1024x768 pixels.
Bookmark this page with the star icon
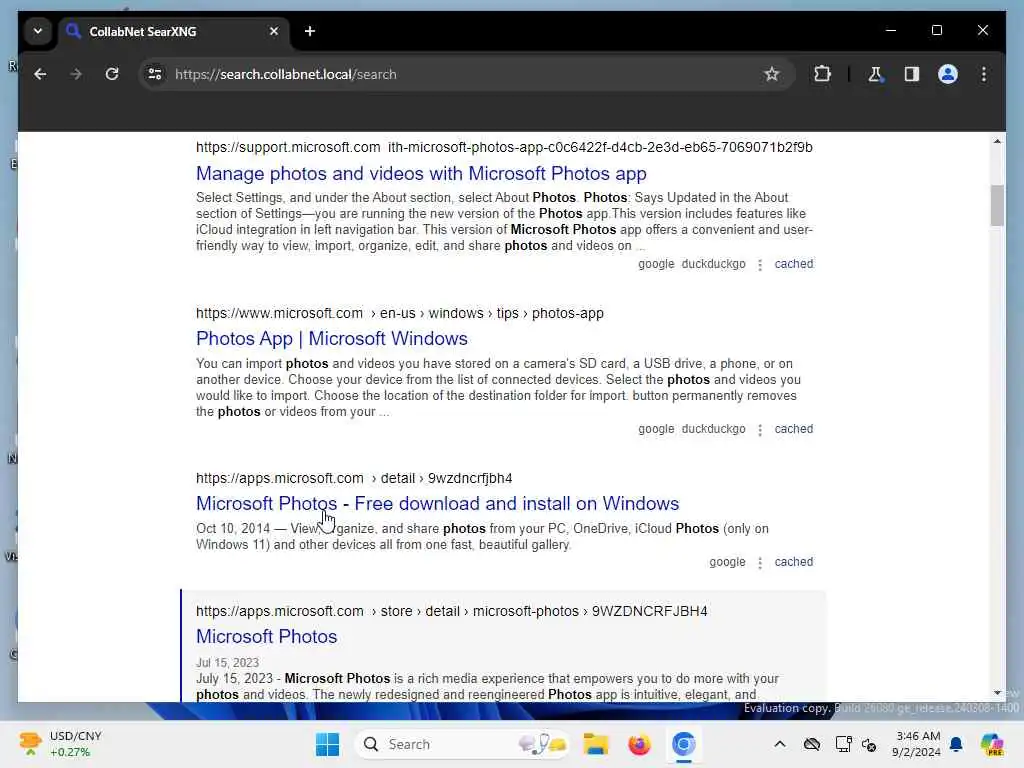click(771, 74)
